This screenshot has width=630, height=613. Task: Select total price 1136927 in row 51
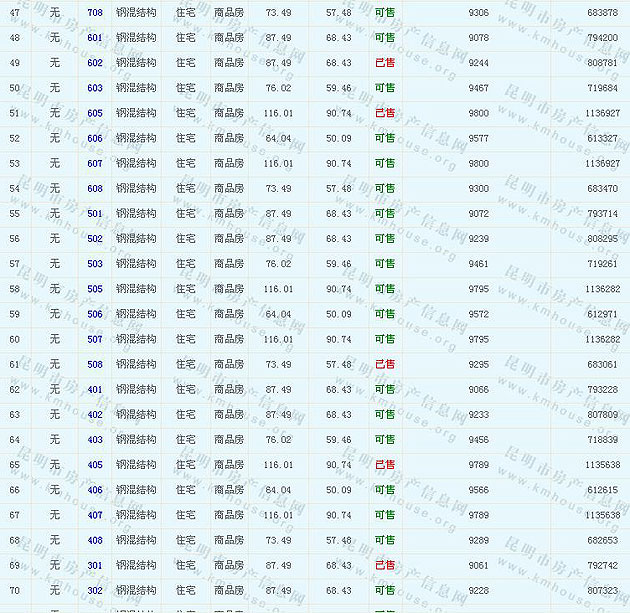click(602, 113)
